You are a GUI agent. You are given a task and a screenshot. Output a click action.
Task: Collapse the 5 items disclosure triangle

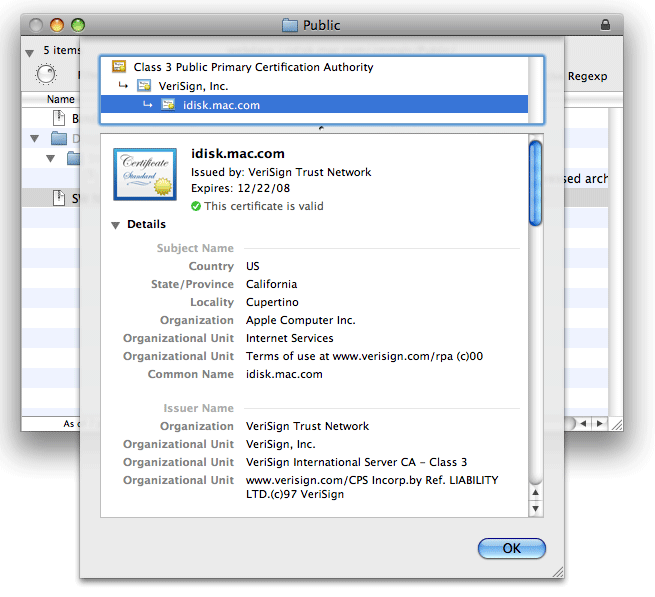[30, 51]
